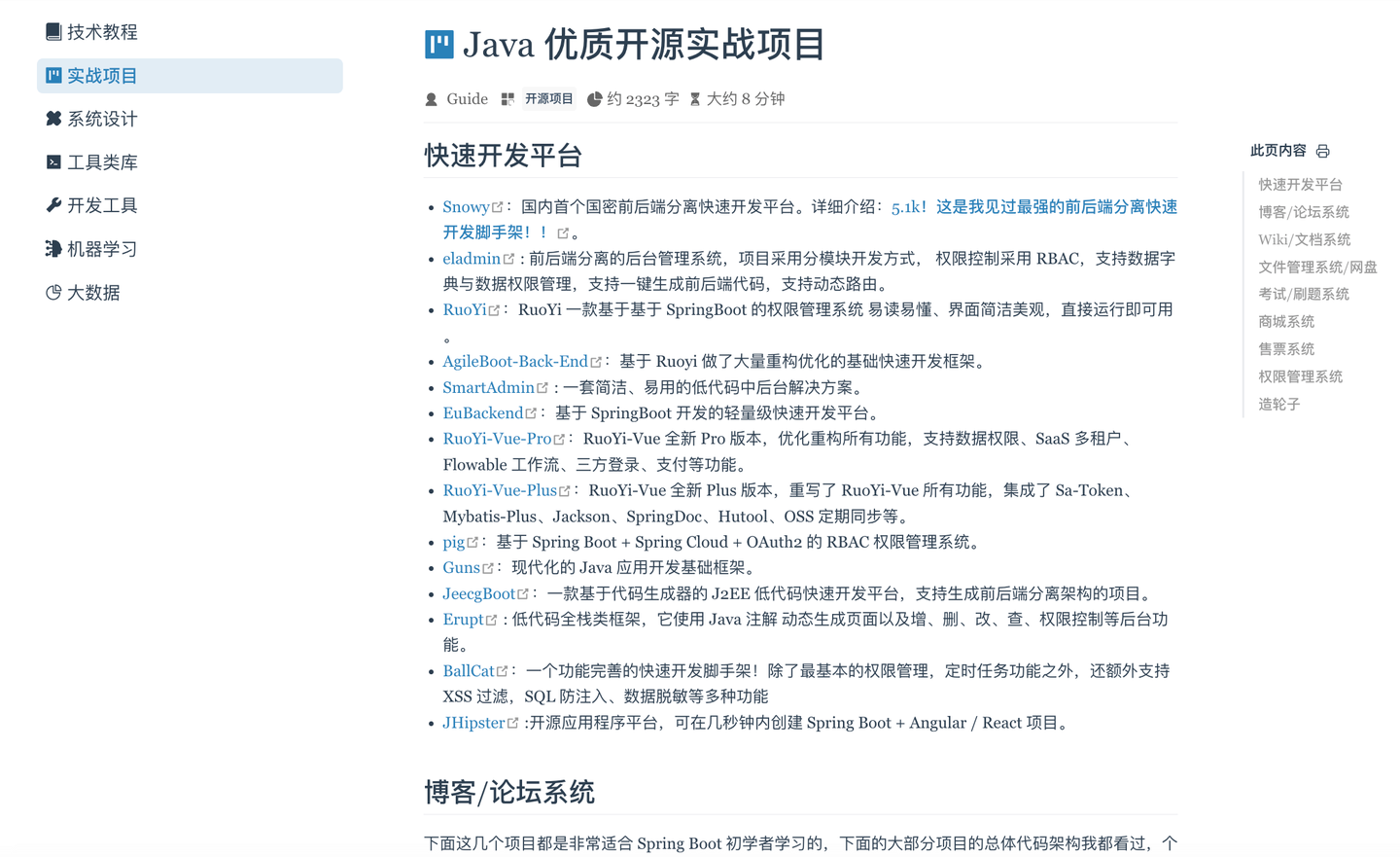Image resolution: width=1400 pixels, height=857 pixels.
Task: Click the printer icon beside 此页内容
Action: coord(1321,151)
